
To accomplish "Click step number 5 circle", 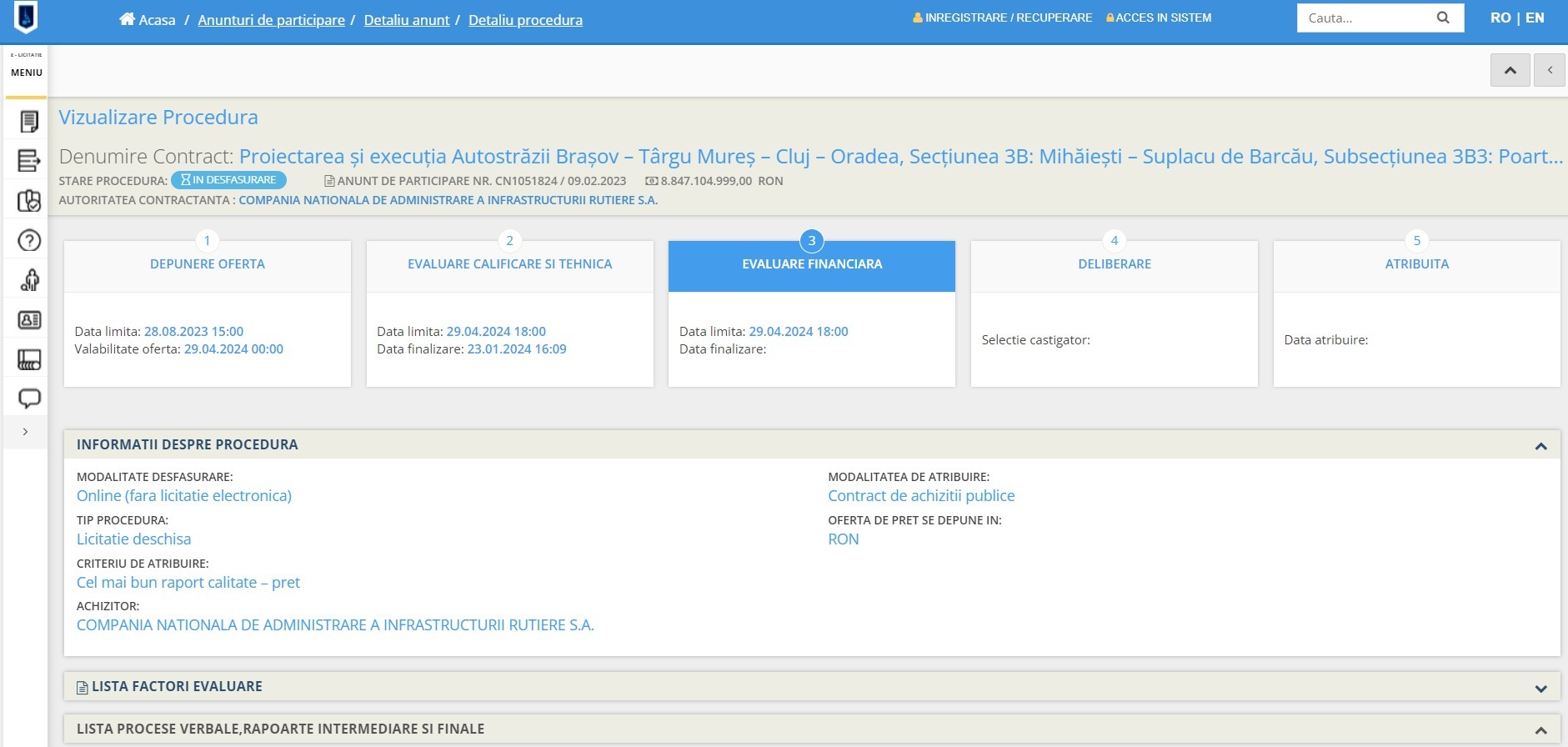I will [1417, 241].
